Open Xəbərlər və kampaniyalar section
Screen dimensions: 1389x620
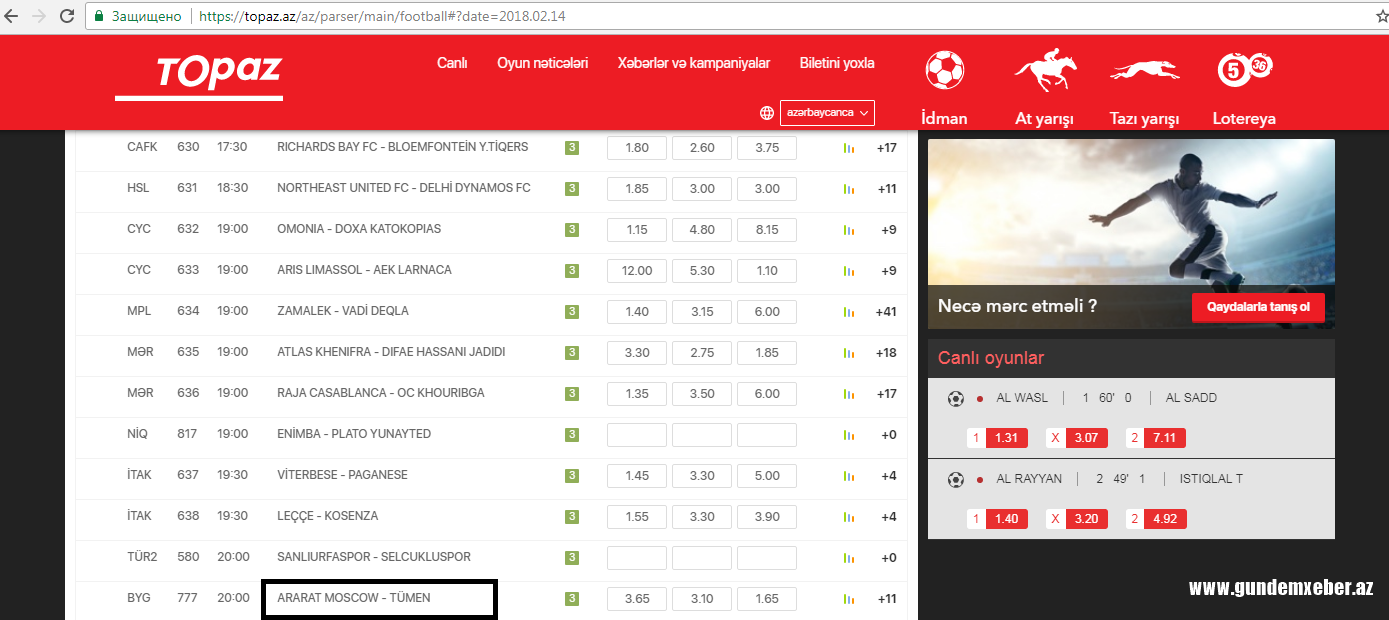694,63
